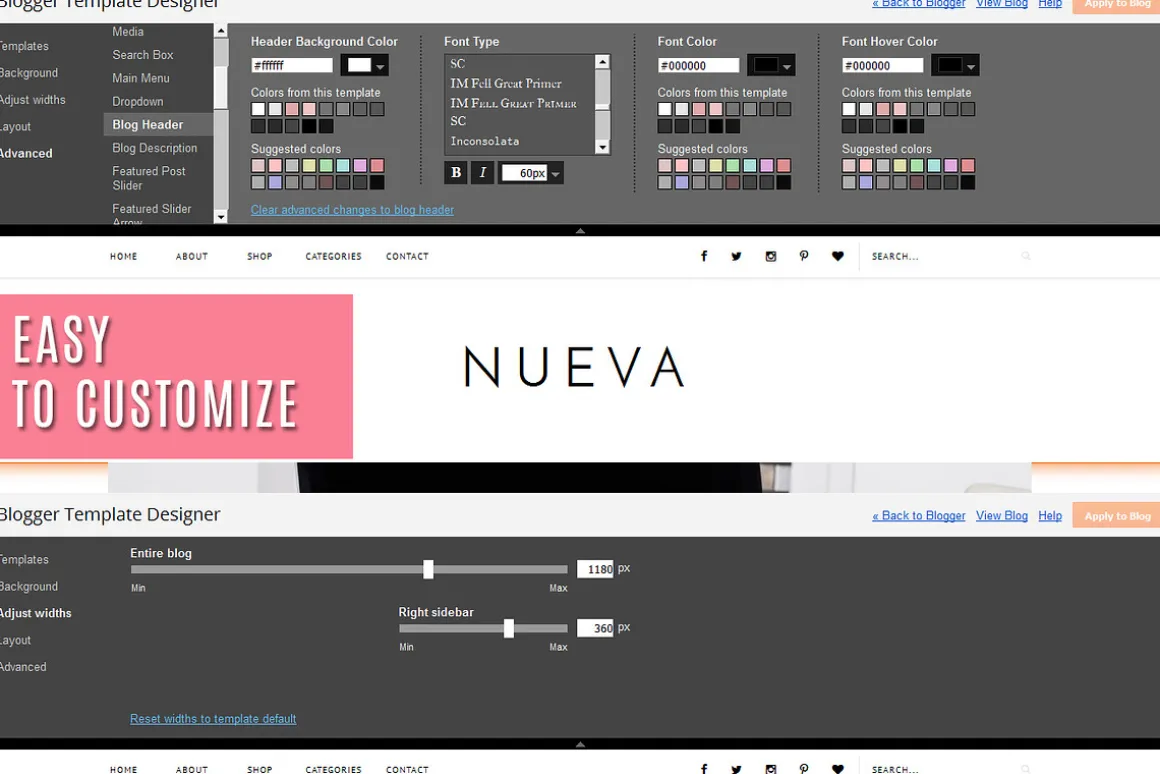Open Background tab in upper designer

[x=28, y=73]
